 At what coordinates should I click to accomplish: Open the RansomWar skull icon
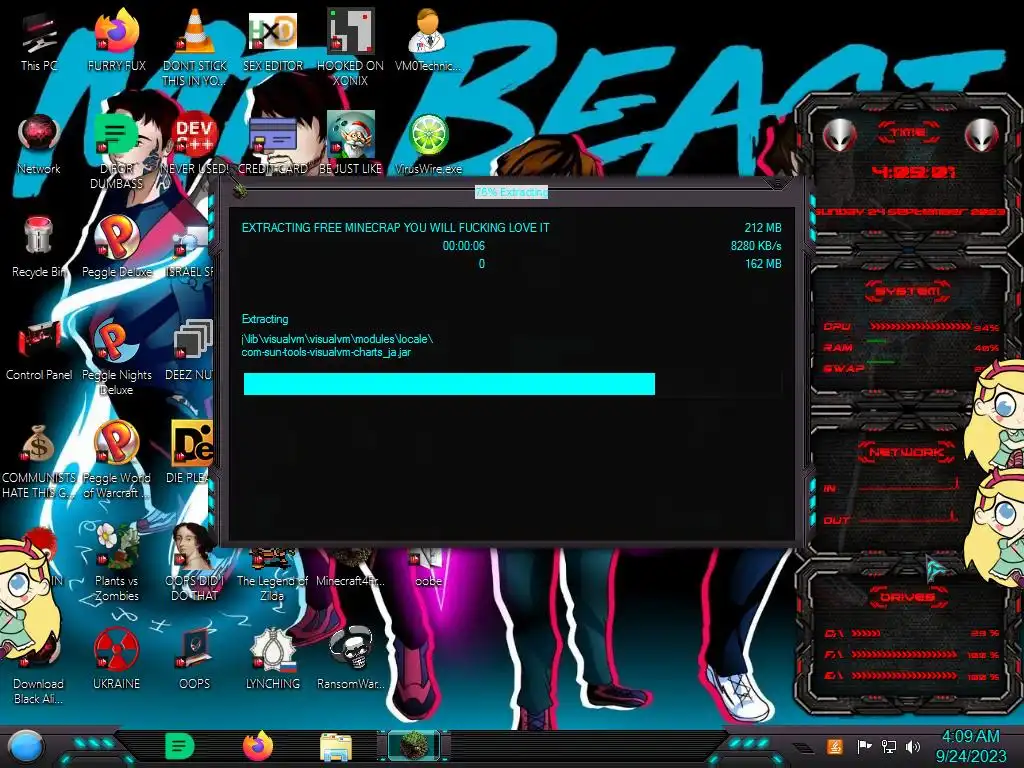(x=350, y=648)
